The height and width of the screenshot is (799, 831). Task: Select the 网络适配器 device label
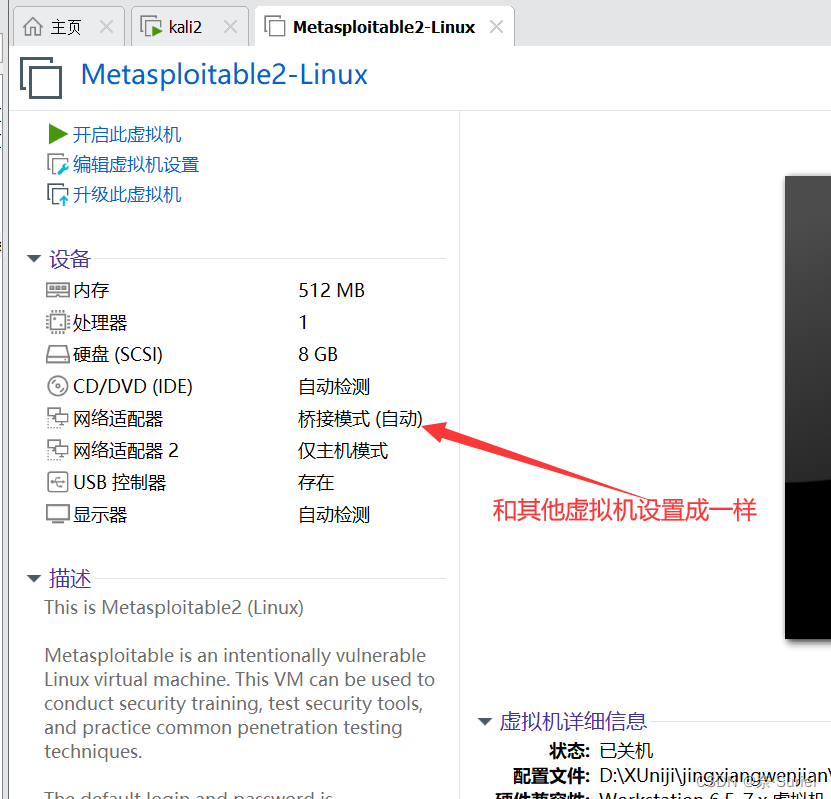pos(118,419)
